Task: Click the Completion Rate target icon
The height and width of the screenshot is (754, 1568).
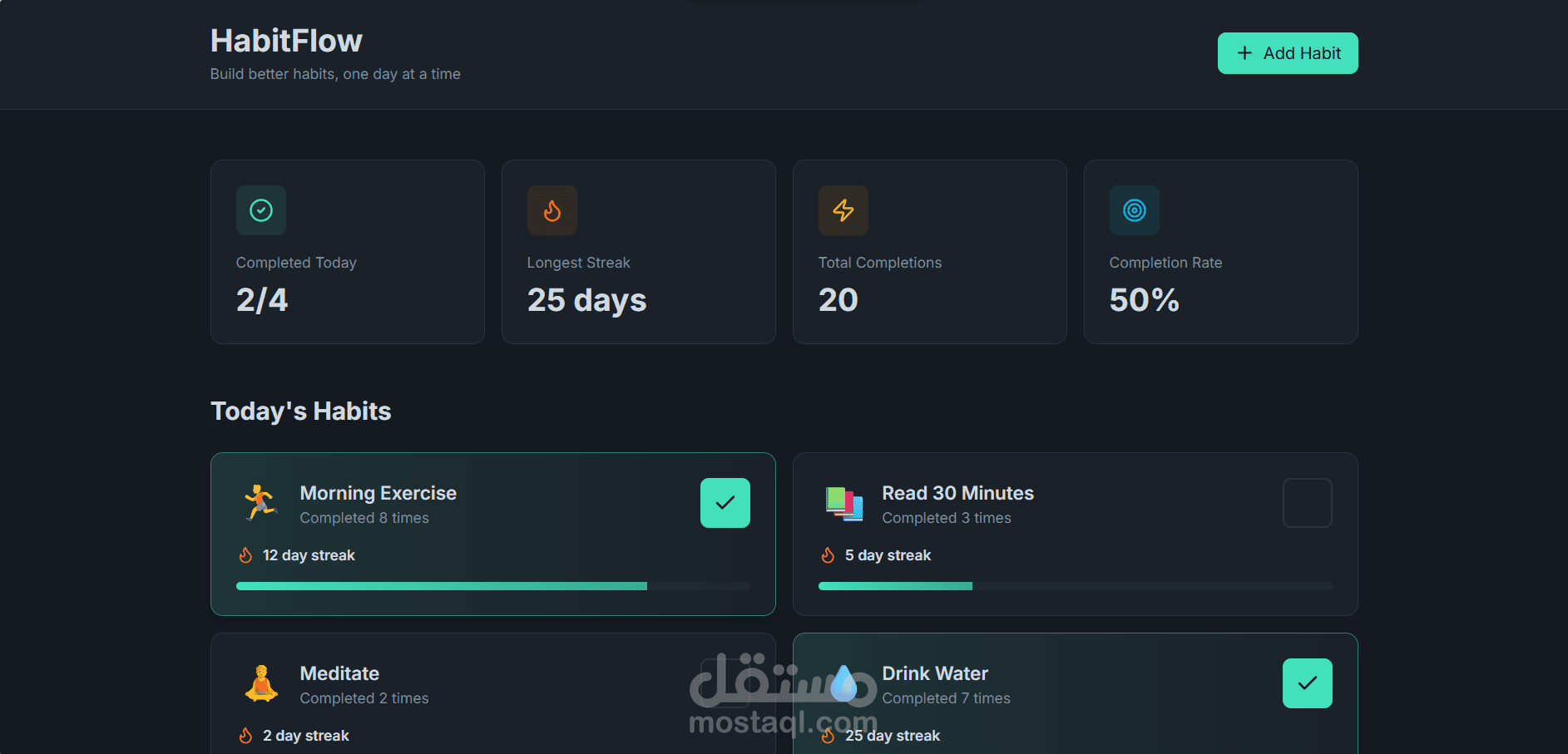Action: coord(1134,210)
